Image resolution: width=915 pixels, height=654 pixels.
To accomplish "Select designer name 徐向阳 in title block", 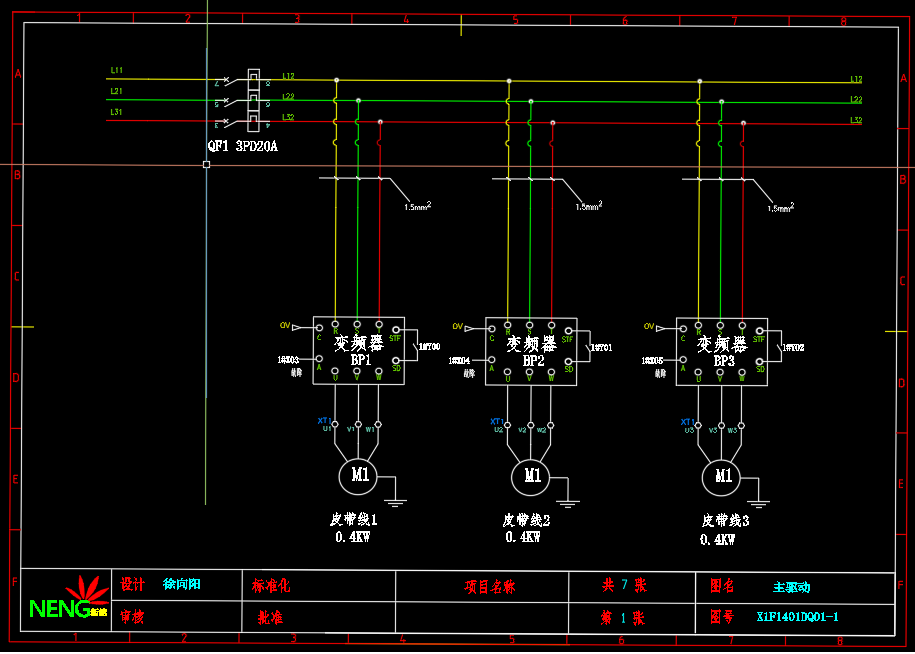I will point(182,584).
